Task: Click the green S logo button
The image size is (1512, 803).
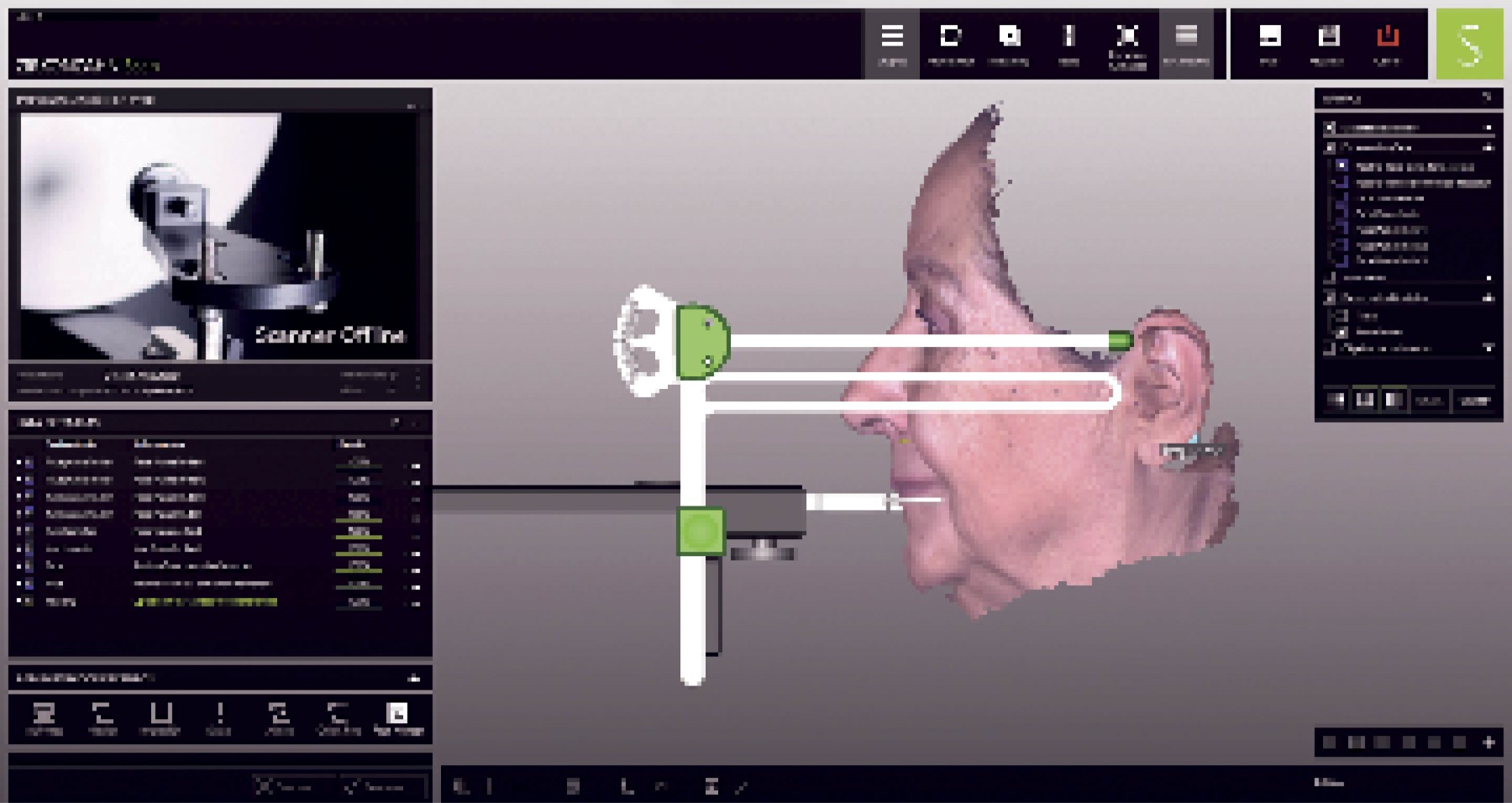Action: click(x=1469, y=45)
